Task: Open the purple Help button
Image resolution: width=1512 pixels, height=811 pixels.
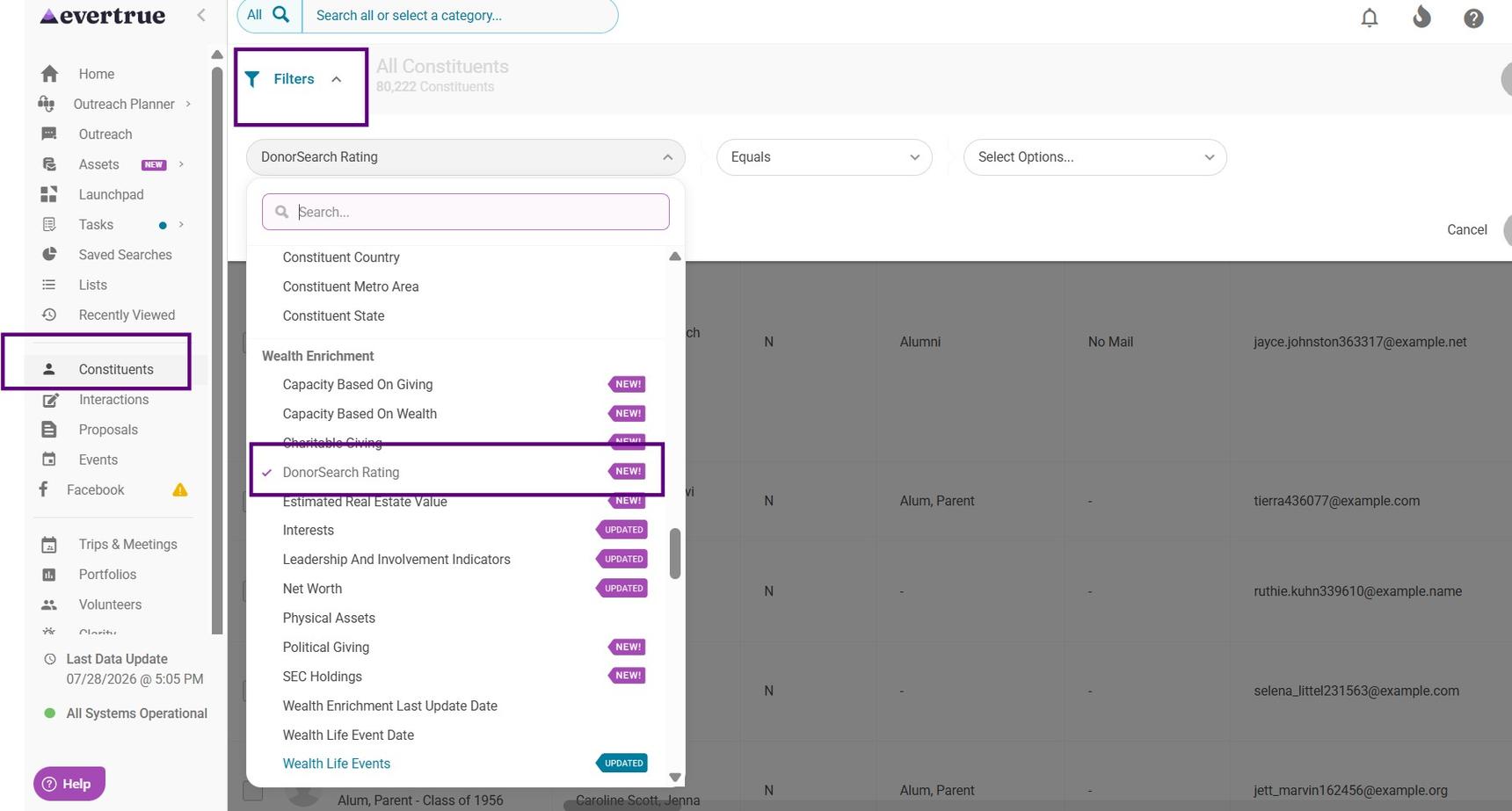Action: pos(69,784)
